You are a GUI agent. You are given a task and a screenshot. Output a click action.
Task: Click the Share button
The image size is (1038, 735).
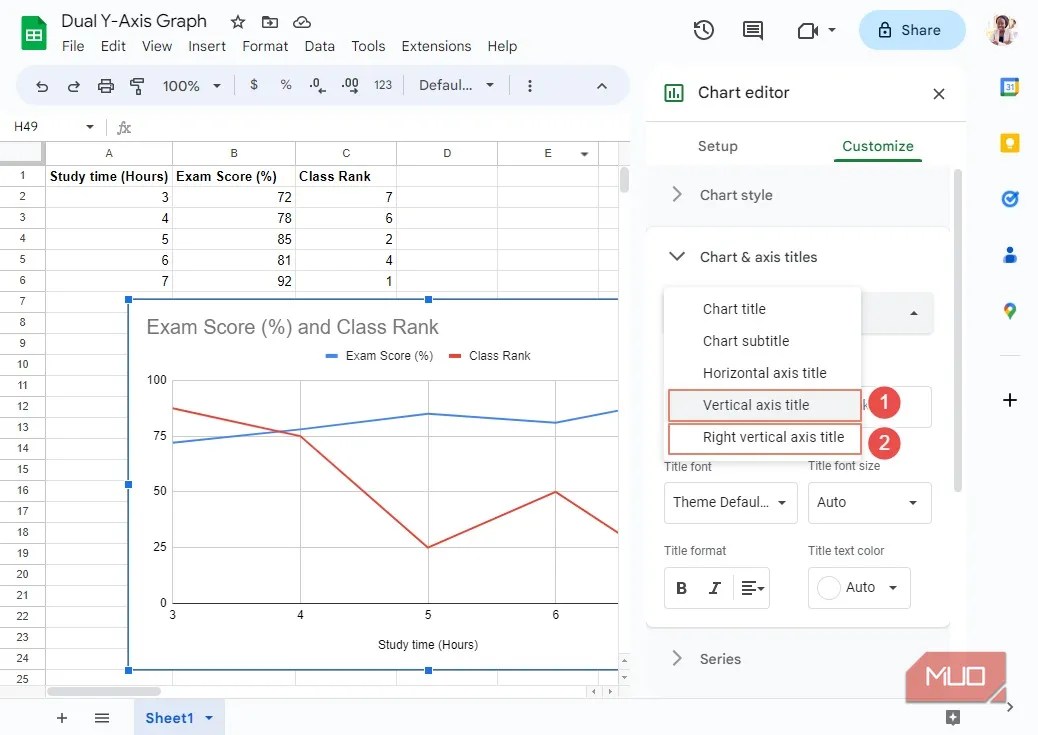[x=911, y=30]
